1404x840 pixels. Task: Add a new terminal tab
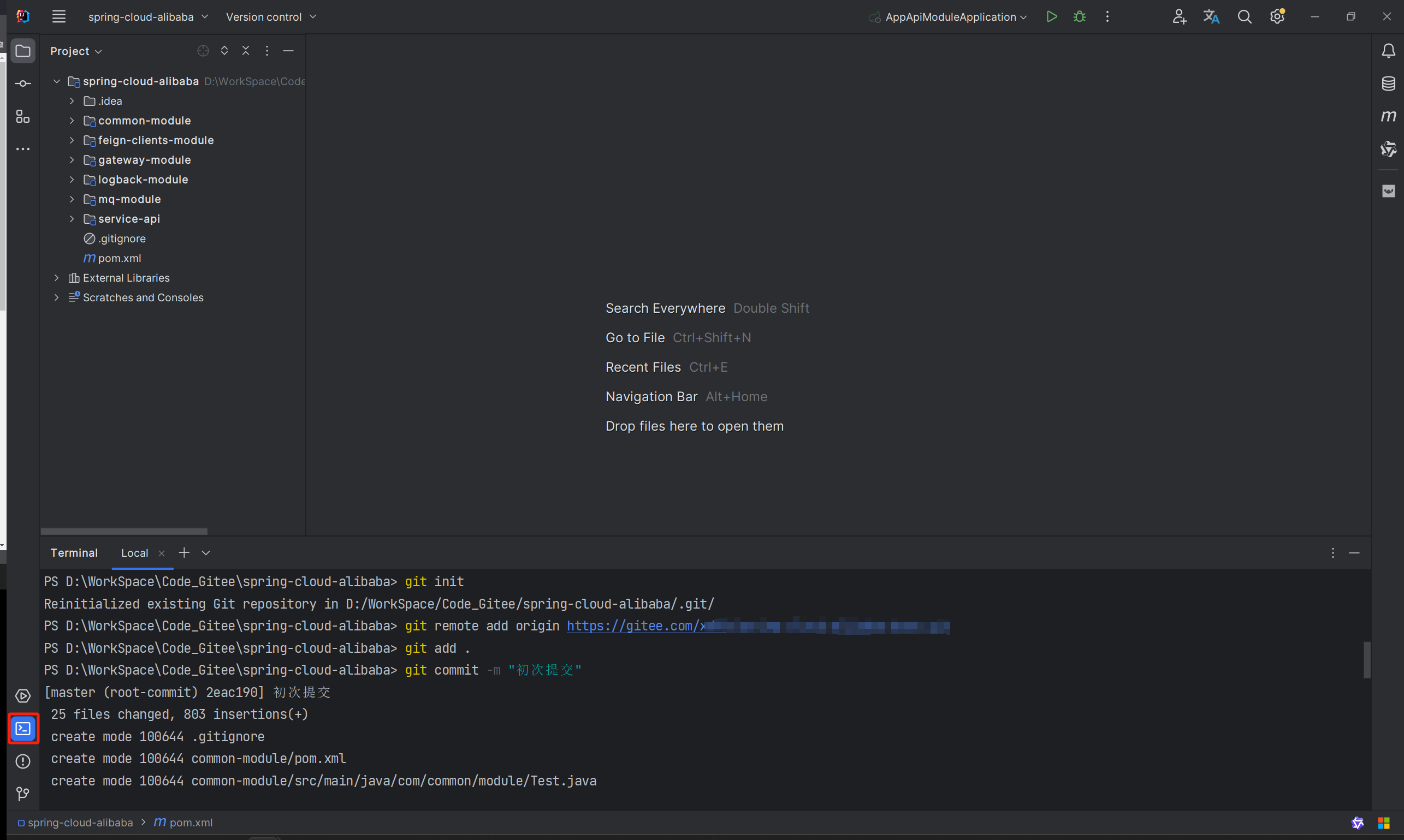coord(184,553)
